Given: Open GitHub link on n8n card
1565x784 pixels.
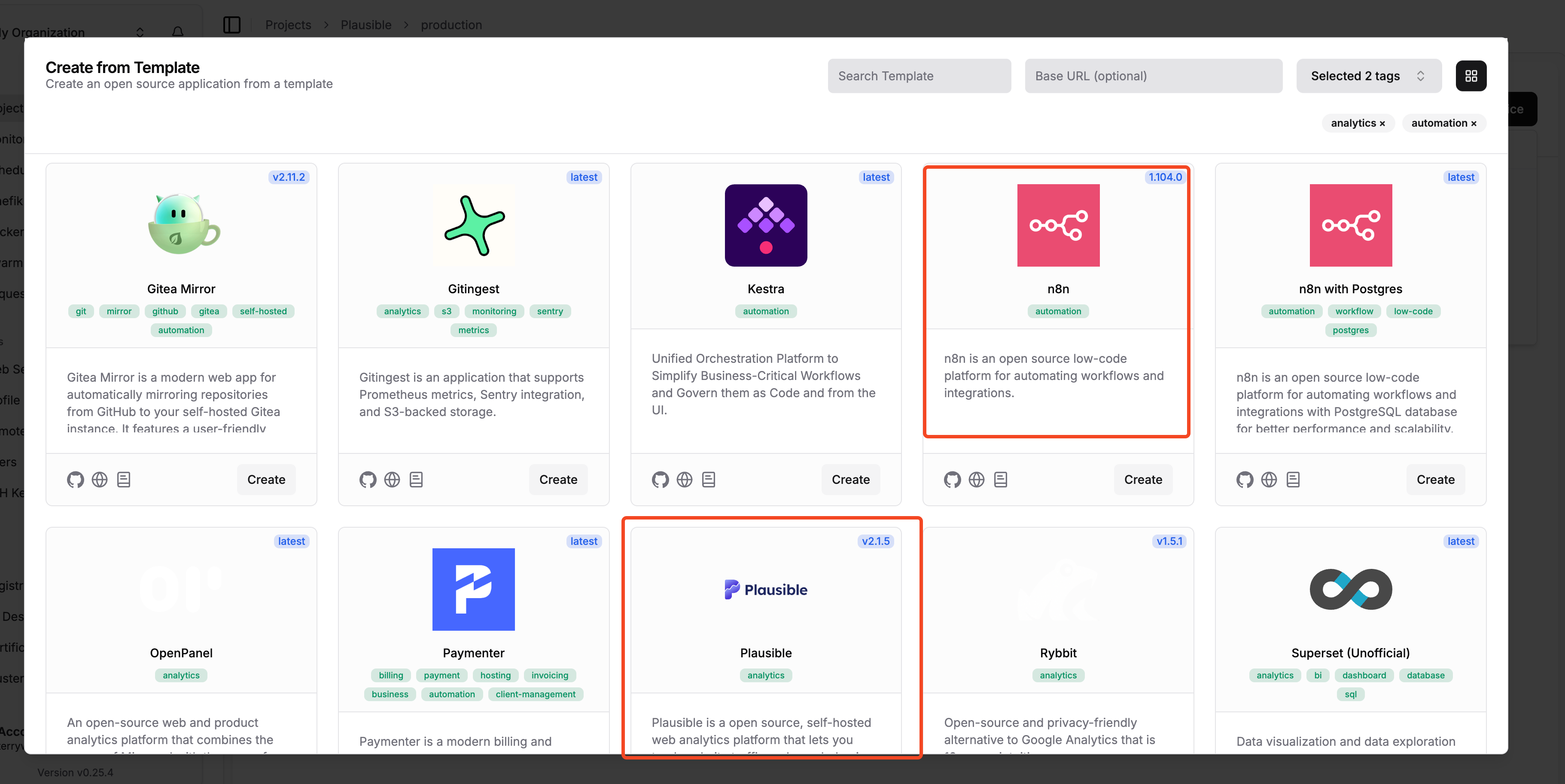Looking at the screenshot, I should 953,480.
